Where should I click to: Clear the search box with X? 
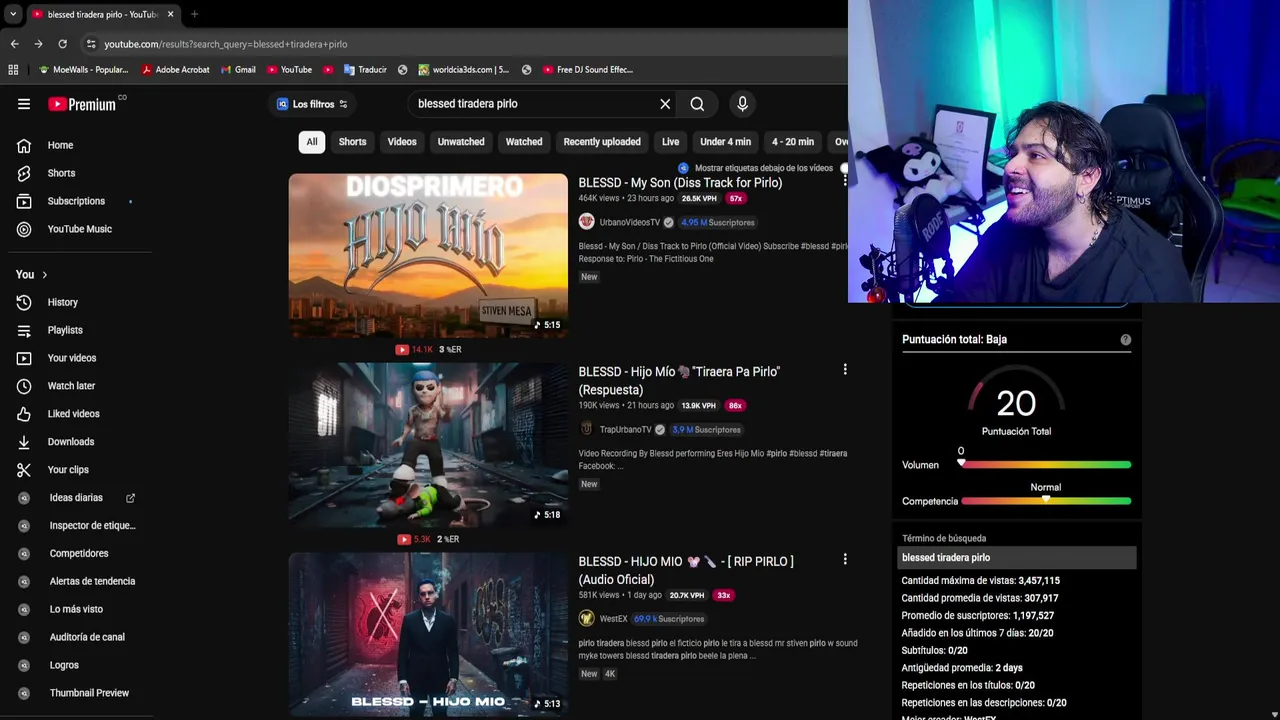coord(665,104)
